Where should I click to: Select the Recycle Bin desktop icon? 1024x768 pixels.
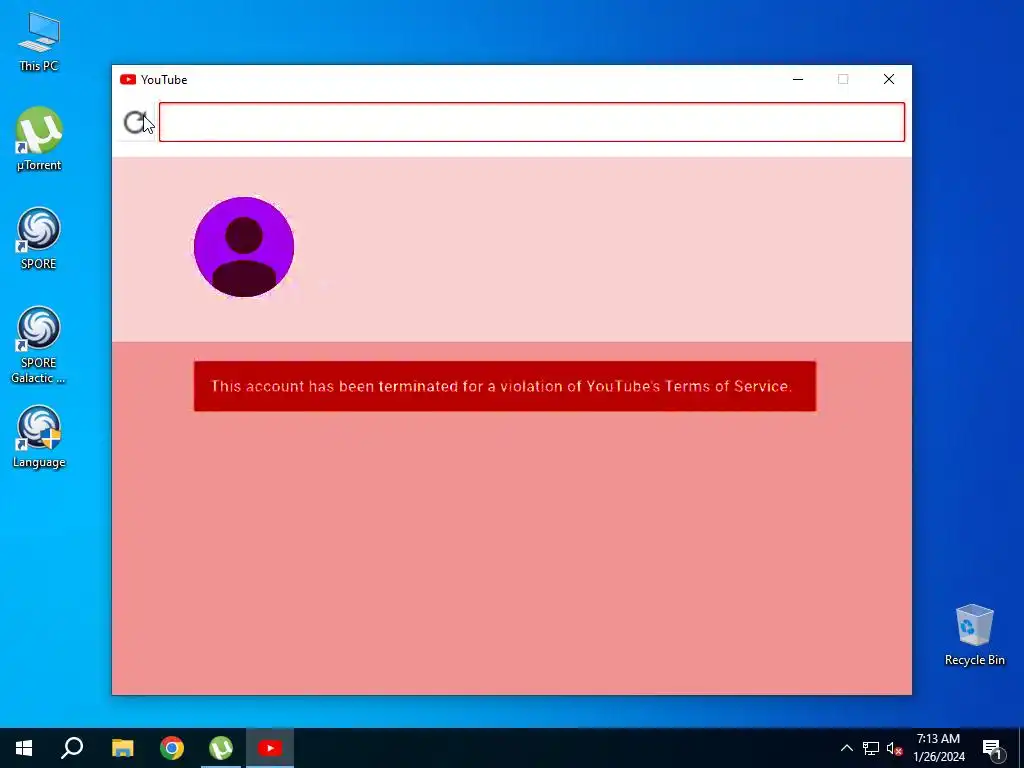pyautogui.click(x=974, y=635)
